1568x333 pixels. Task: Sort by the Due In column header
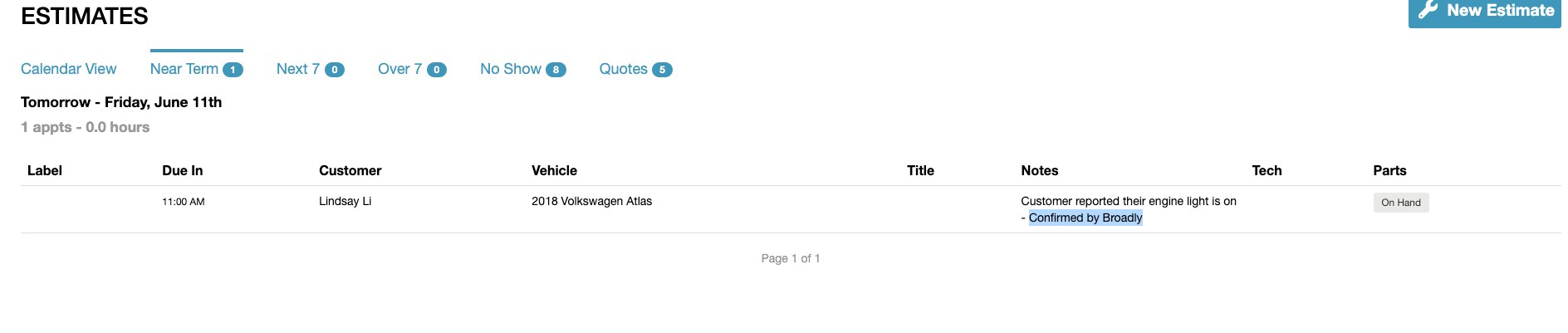coord(183,170)
